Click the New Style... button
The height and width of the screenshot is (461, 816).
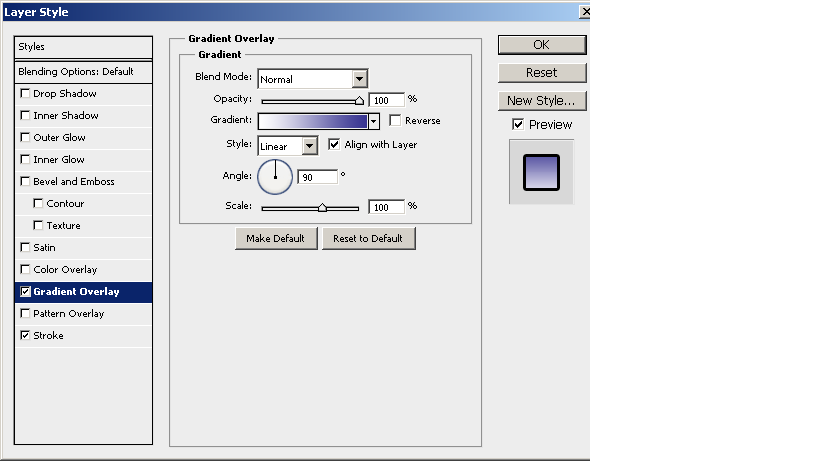[541, 101]
